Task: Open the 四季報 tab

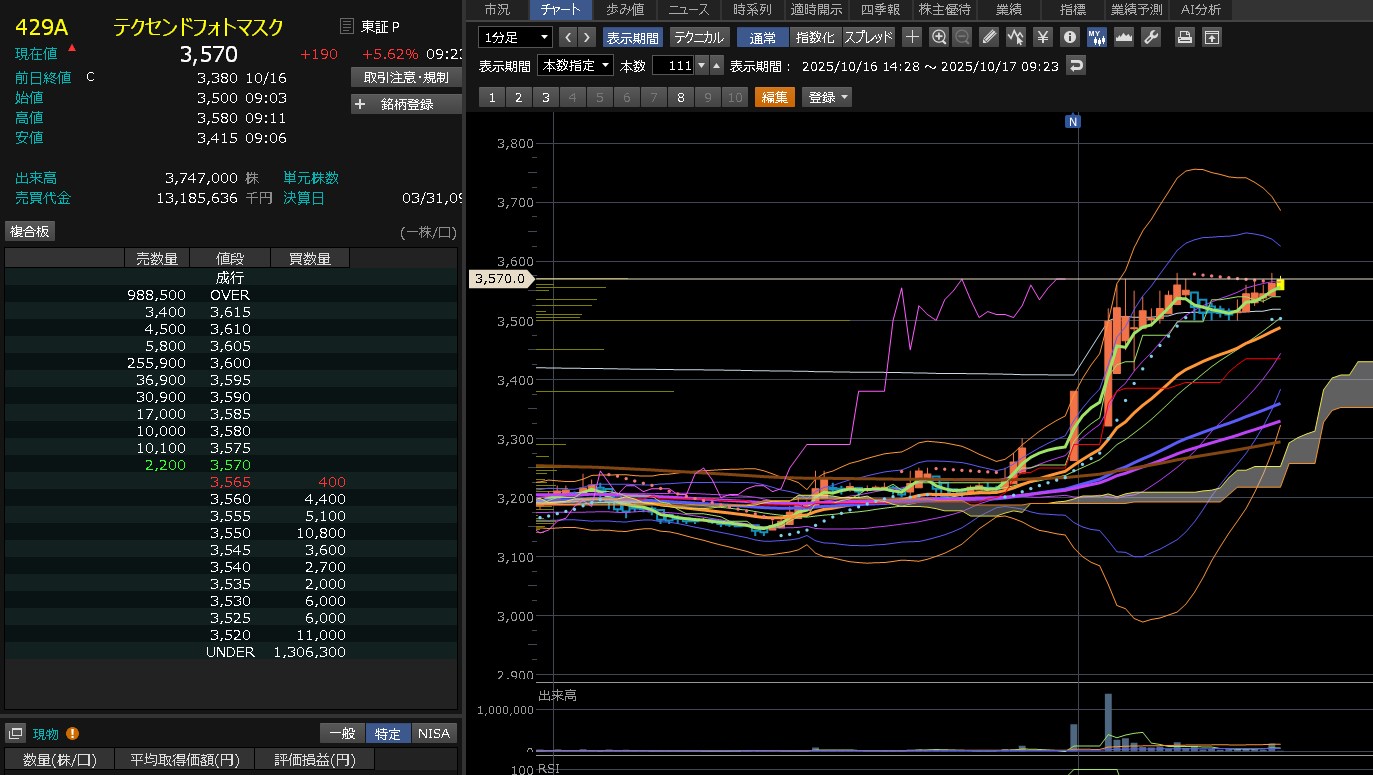Action: [x=879, y=10]
